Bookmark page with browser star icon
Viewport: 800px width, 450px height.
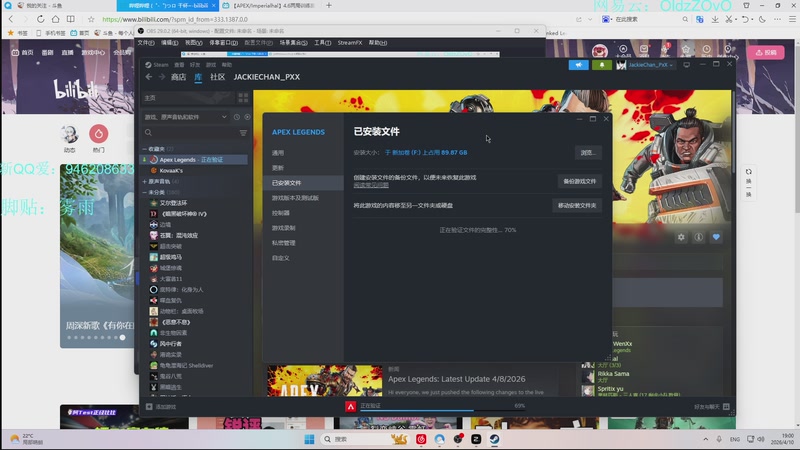click(91, 19)
